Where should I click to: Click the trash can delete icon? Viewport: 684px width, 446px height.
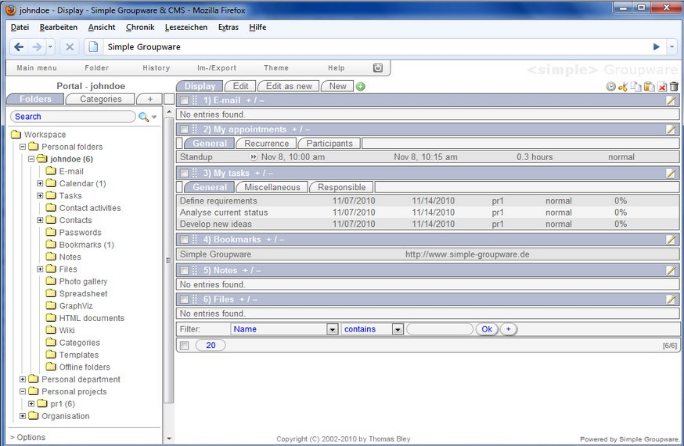click(x=674, y=87)
